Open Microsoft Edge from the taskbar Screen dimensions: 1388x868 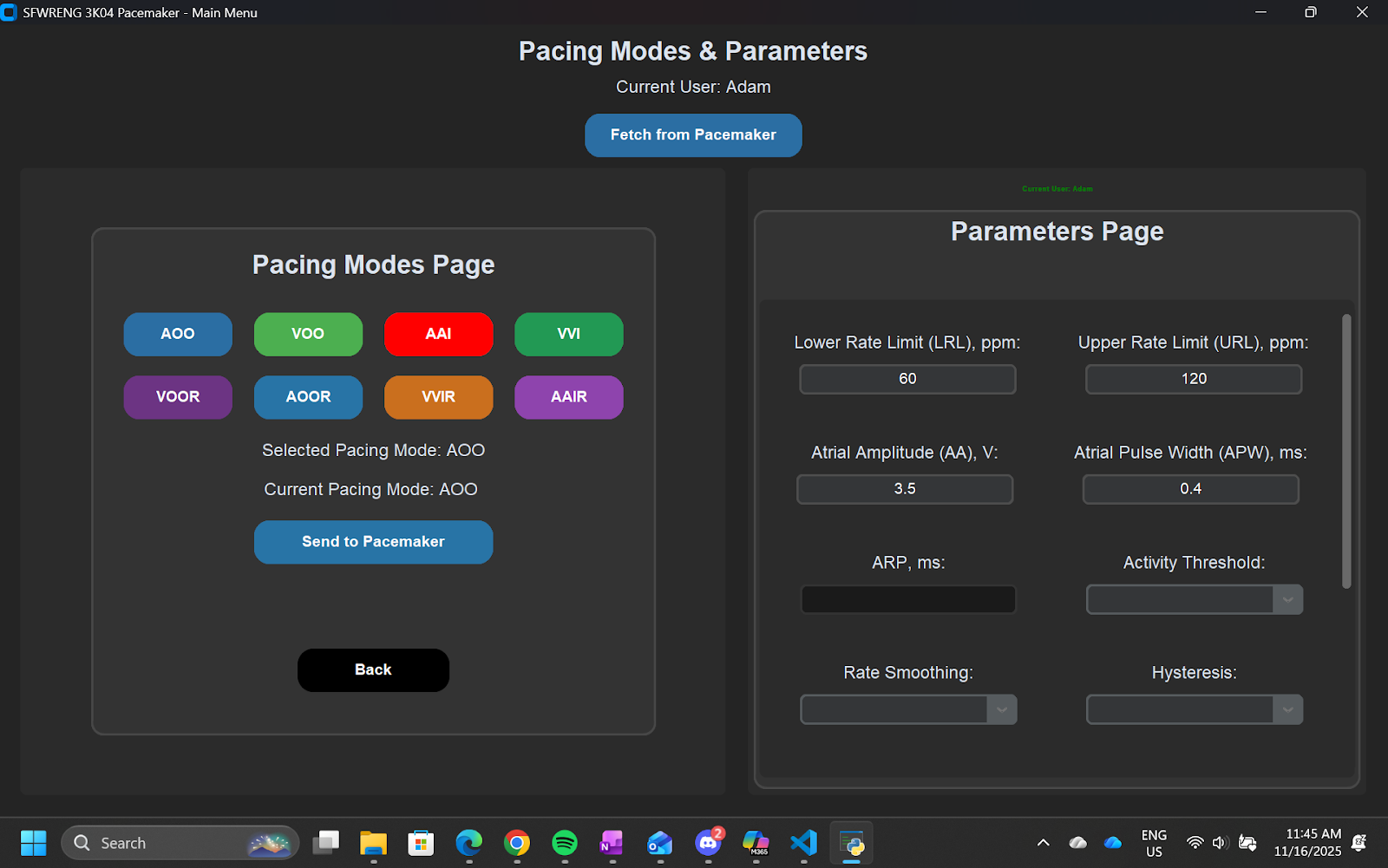(468, 842)
